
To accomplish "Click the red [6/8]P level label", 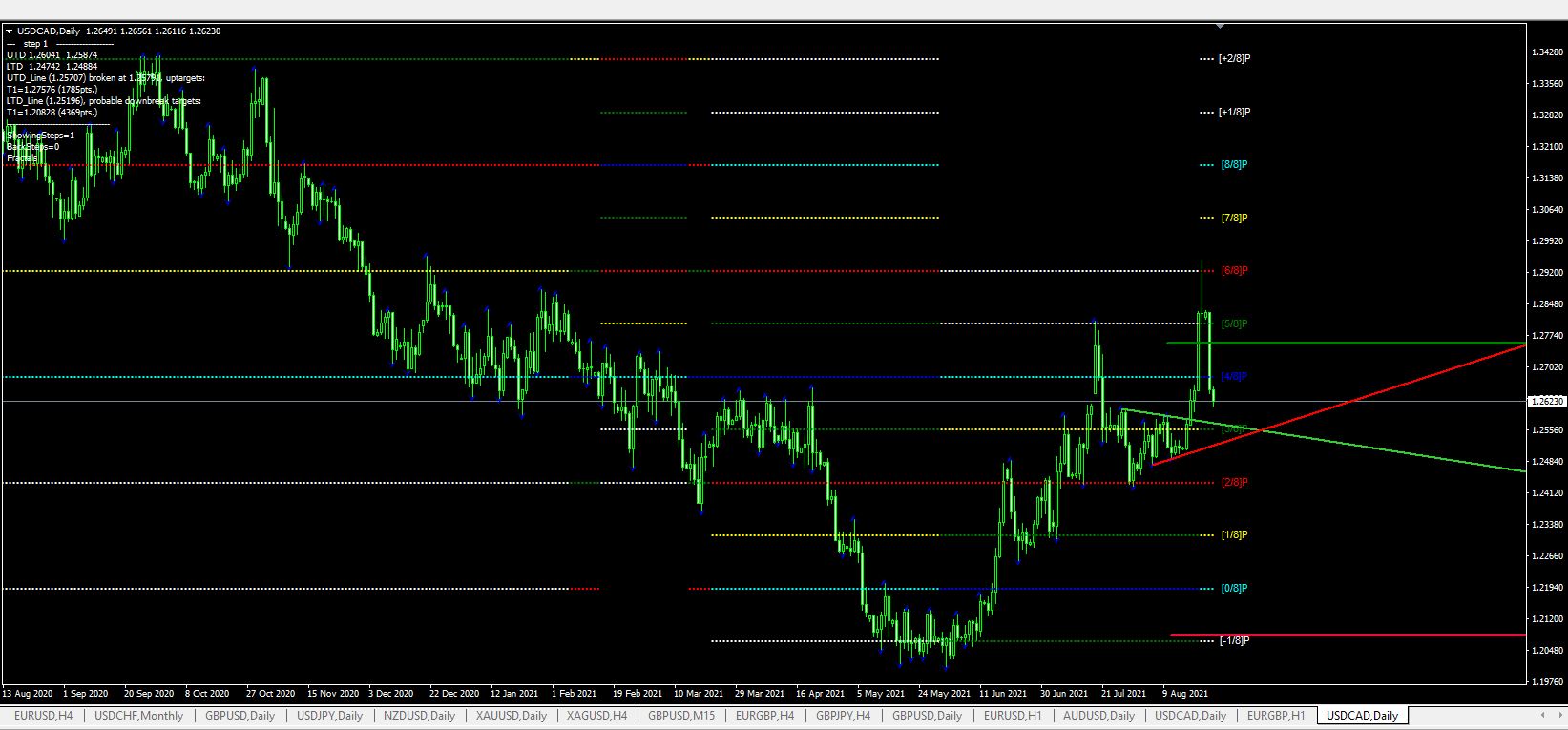I will tap(1234, 271).
